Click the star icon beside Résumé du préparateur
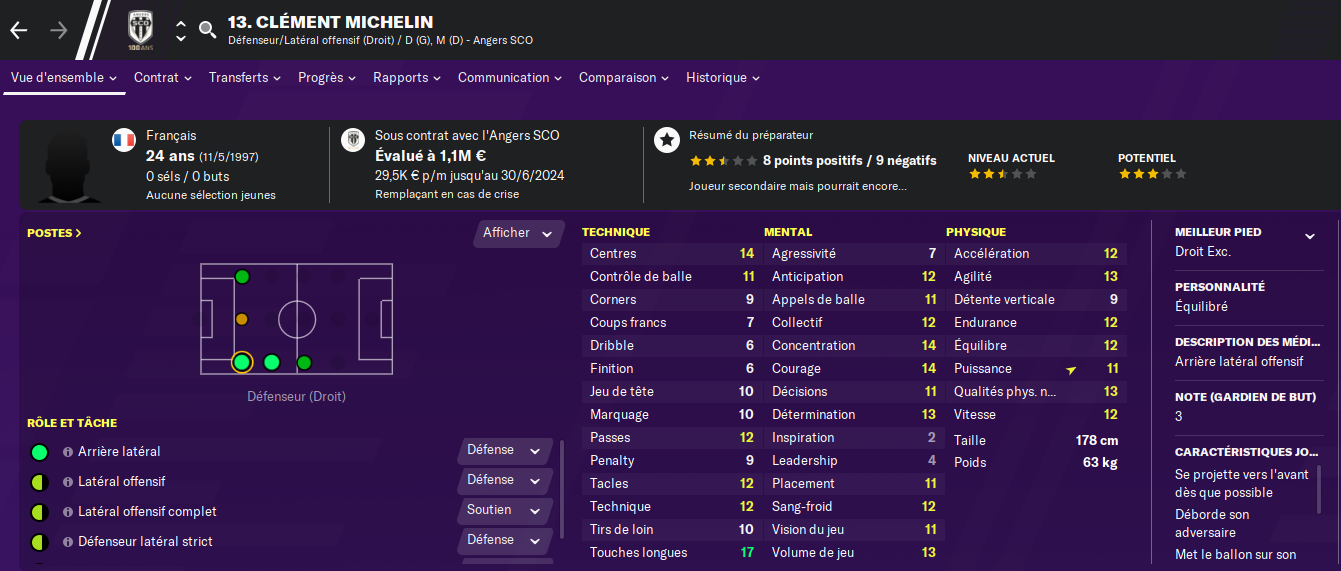The height and width of the screenshot is (571, 1341). point(667,141)
